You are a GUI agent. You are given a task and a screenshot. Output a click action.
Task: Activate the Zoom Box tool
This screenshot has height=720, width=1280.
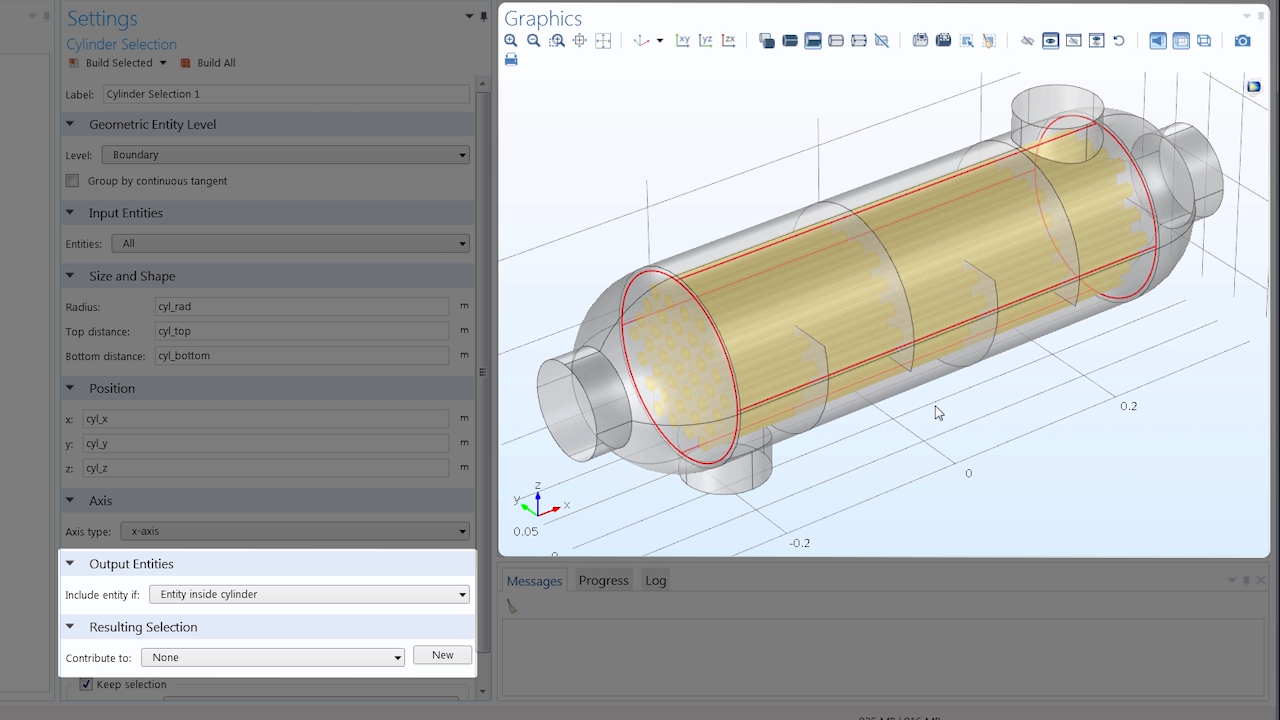pyautogui.click(x=557, y=41)
